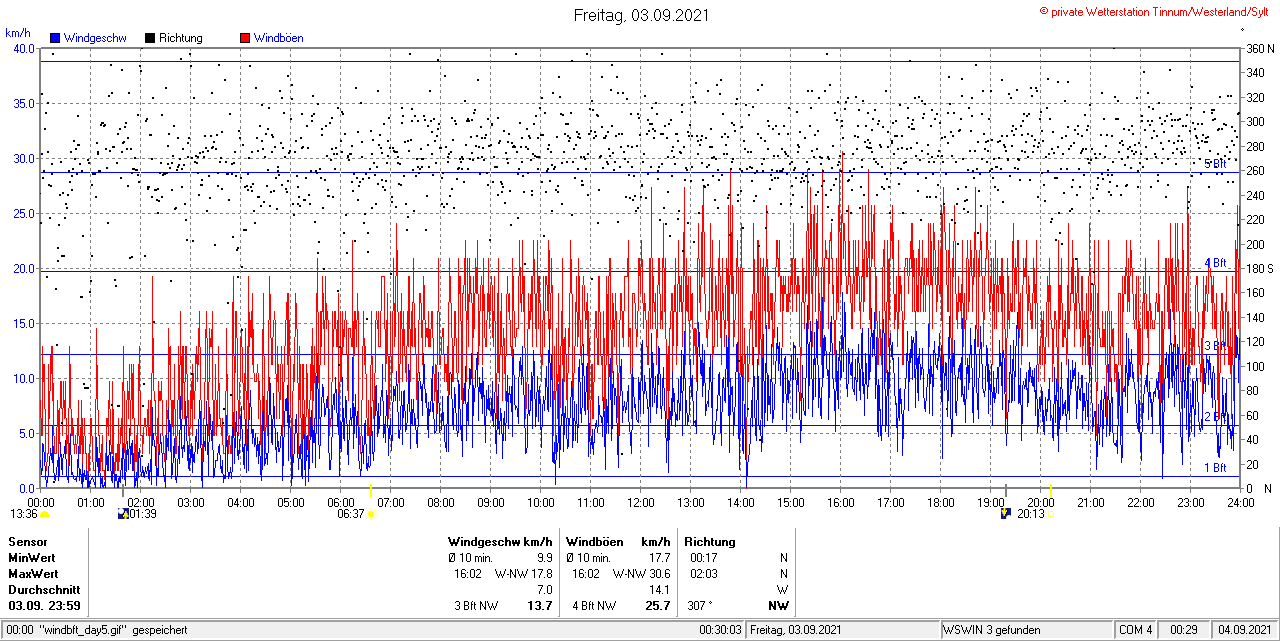The width and height of the screenshot is (1280, 641).
Task: Click the moon icon beside 01:39
Action: coord(123,514)
